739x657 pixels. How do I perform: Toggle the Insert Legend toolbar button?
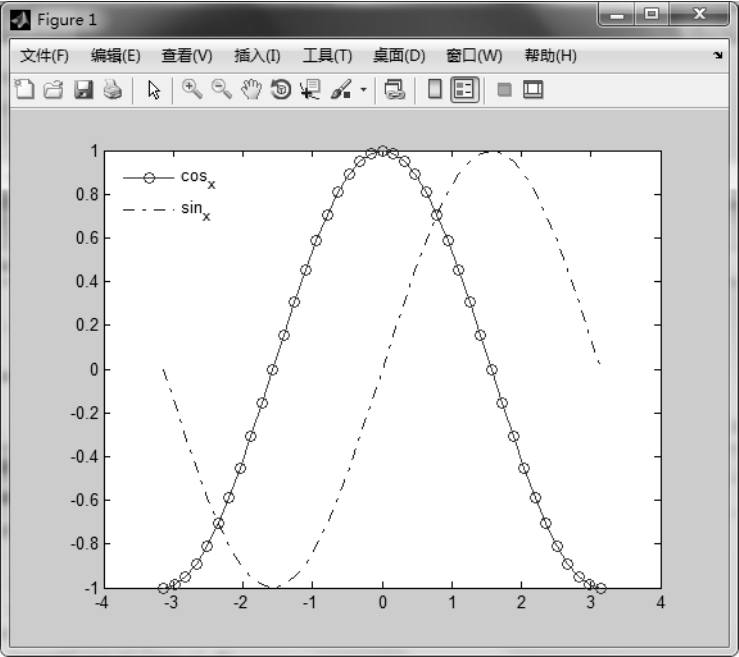[x=466, y=90]
